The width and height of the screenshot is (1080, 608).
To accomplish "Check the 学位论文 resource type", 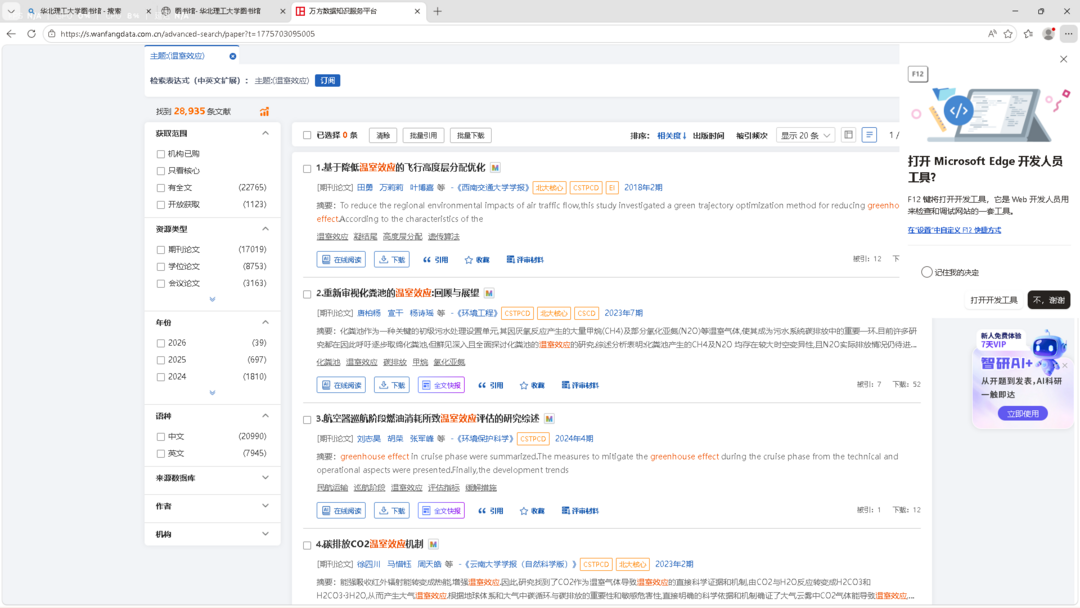I will click(x=160, y=266).
